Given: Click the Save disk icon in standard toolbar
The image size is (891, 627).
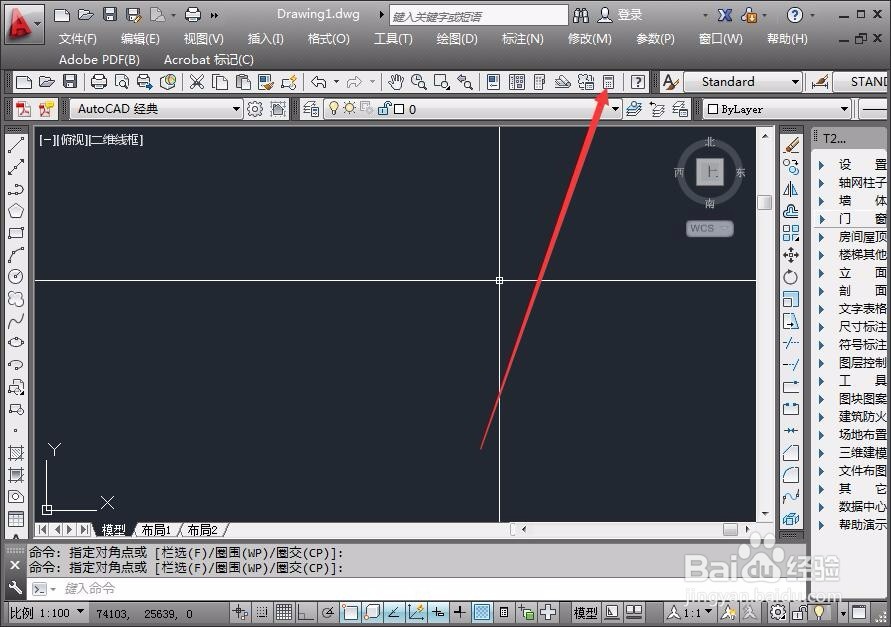Looking at the screenshot, I should pos(70,82).
